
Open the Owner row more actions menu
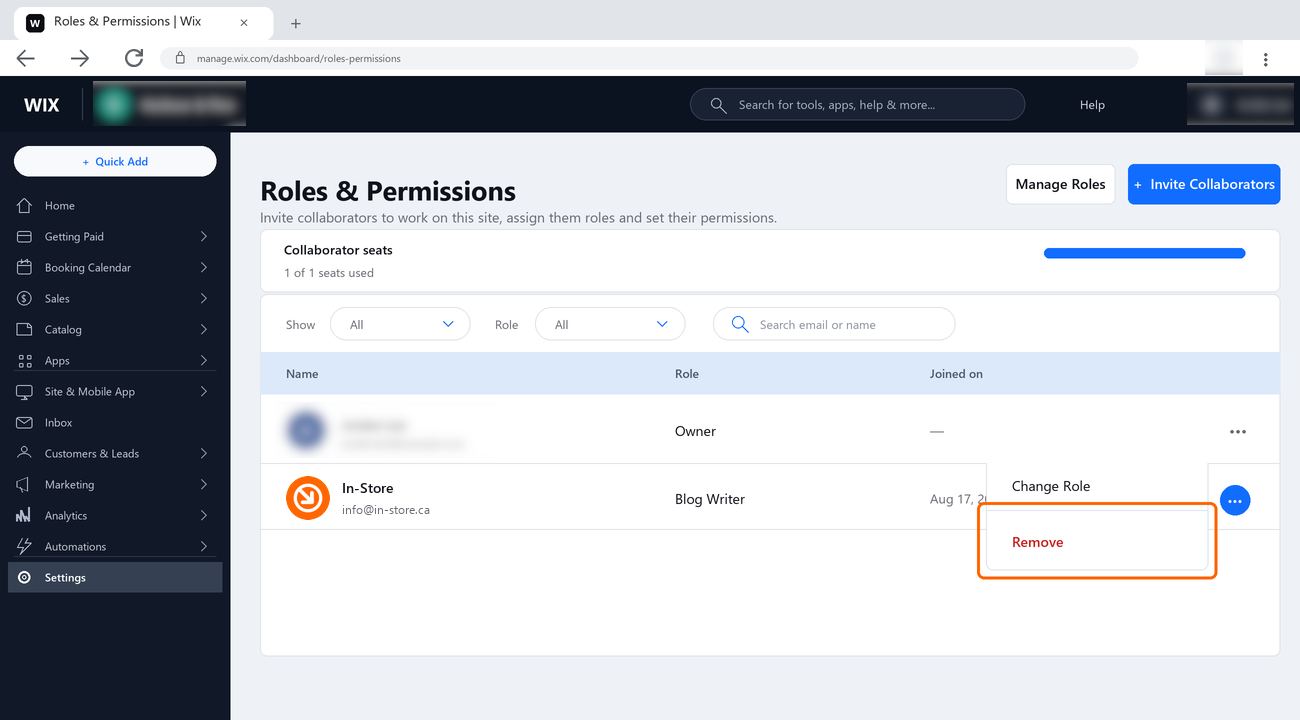coord(1238,432)
